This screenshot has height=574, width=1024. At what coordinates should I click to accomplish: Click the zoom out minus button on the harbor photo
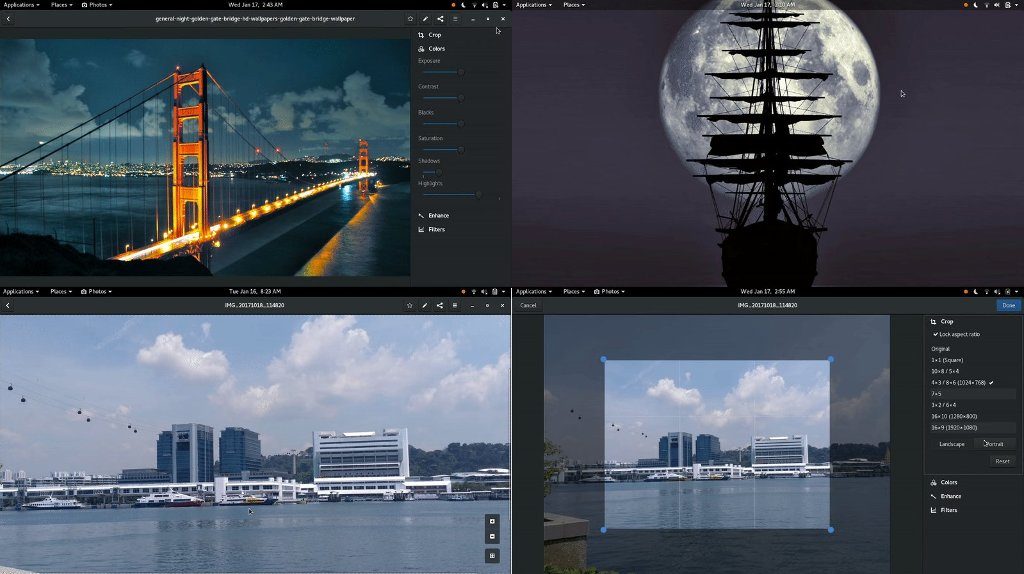[492, 537]
